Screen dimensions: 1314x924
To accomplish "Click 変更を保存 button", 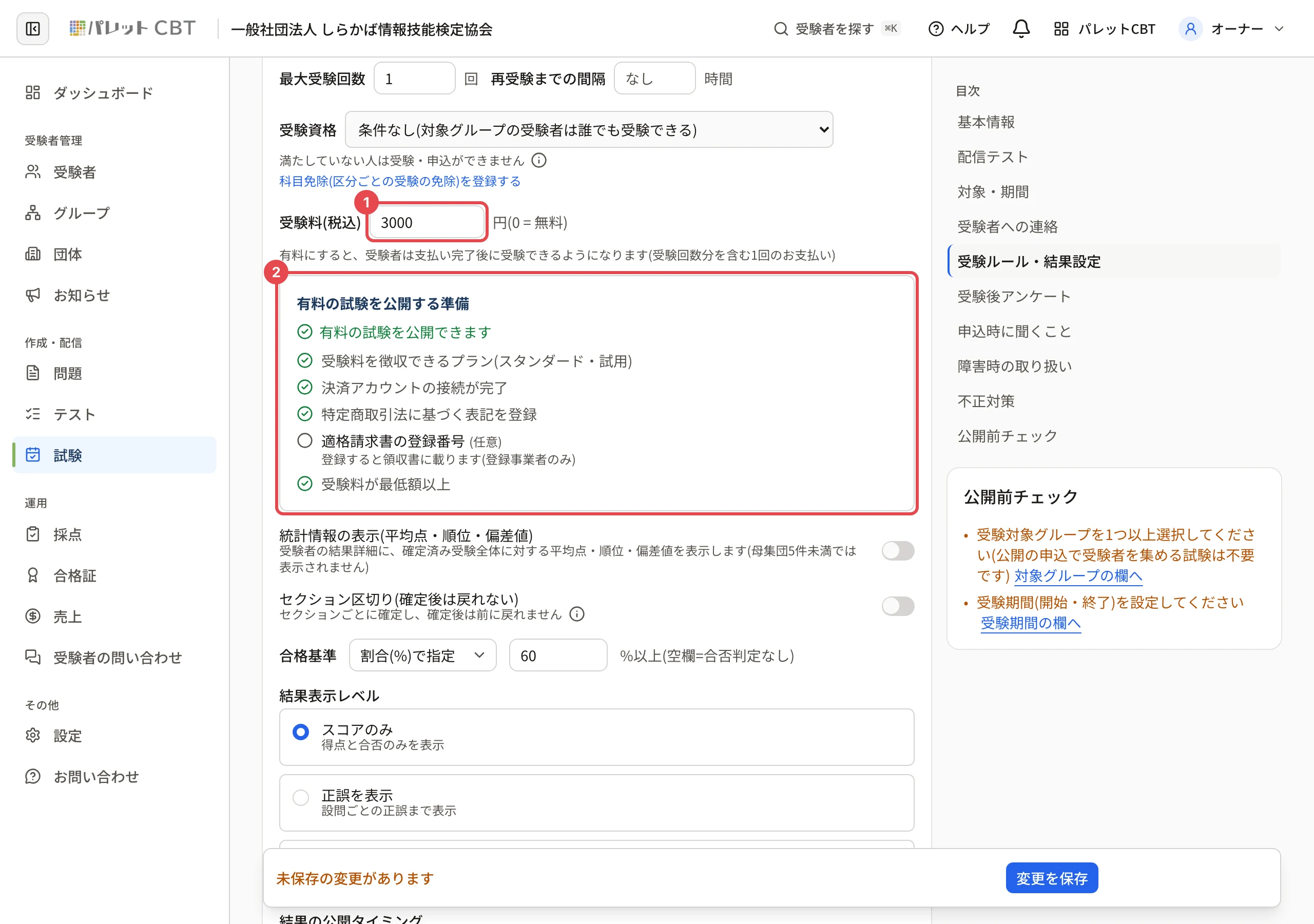I will [1051, 878].
